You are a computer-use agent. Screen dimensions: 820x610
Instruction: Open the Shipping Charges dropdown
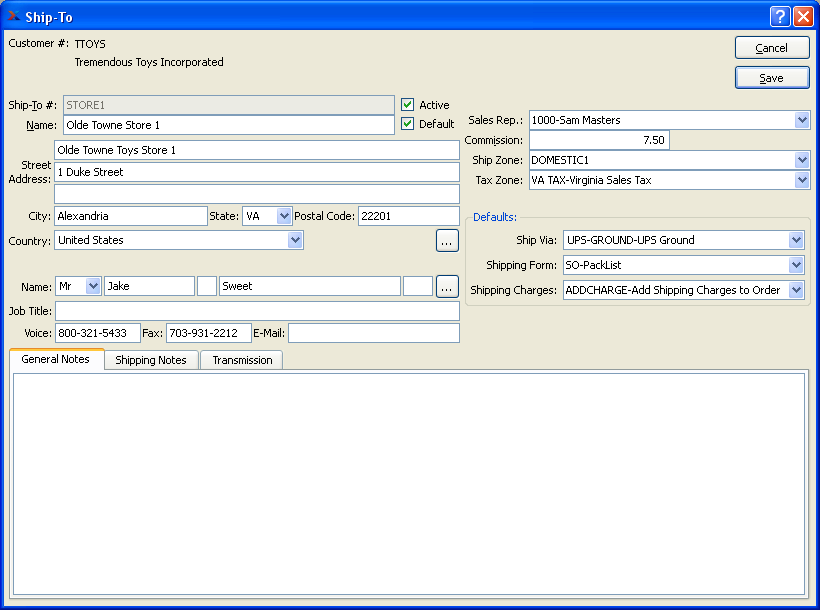coord(796,290)
